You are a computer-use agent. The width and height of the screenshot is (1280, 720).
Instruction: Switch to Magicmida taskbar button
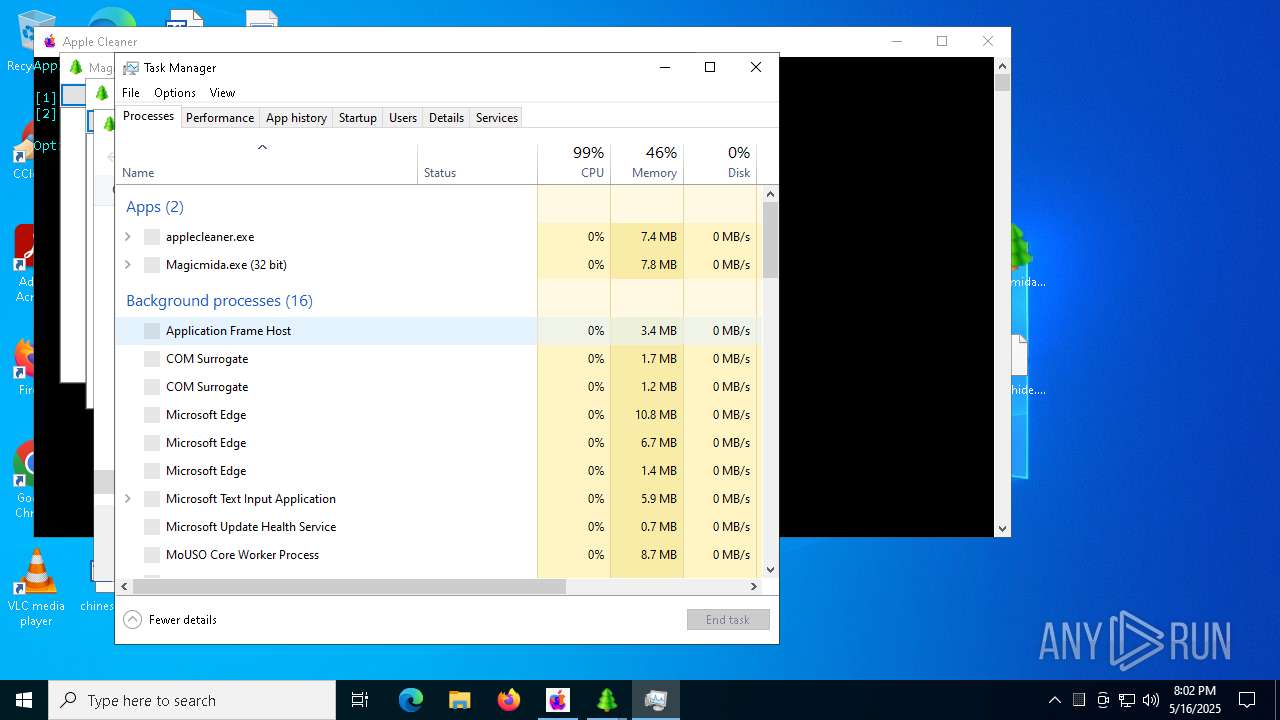(x=606, y=700)
